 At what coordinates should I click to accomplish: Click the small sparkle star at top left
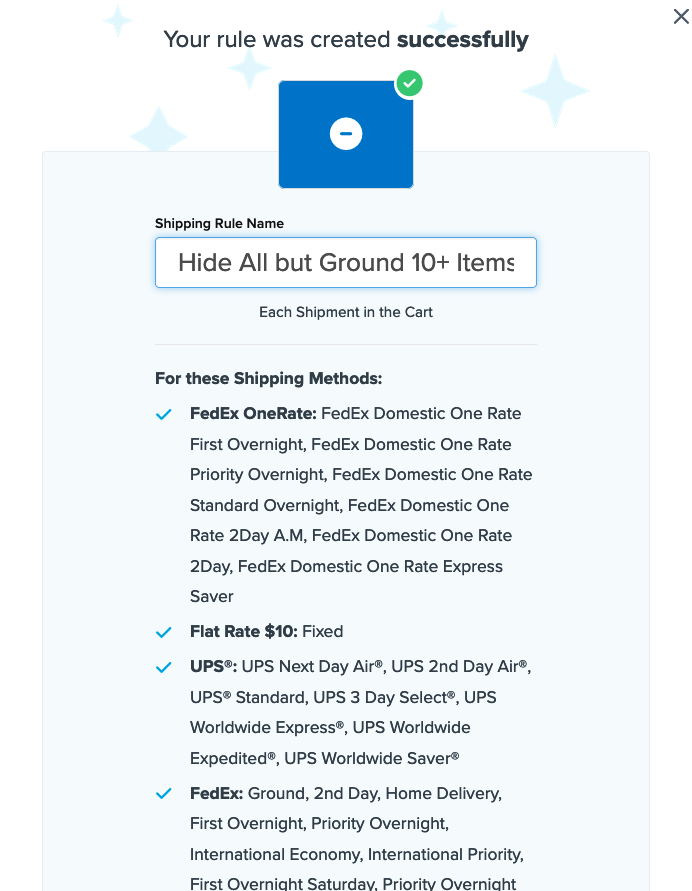point(117,20)
